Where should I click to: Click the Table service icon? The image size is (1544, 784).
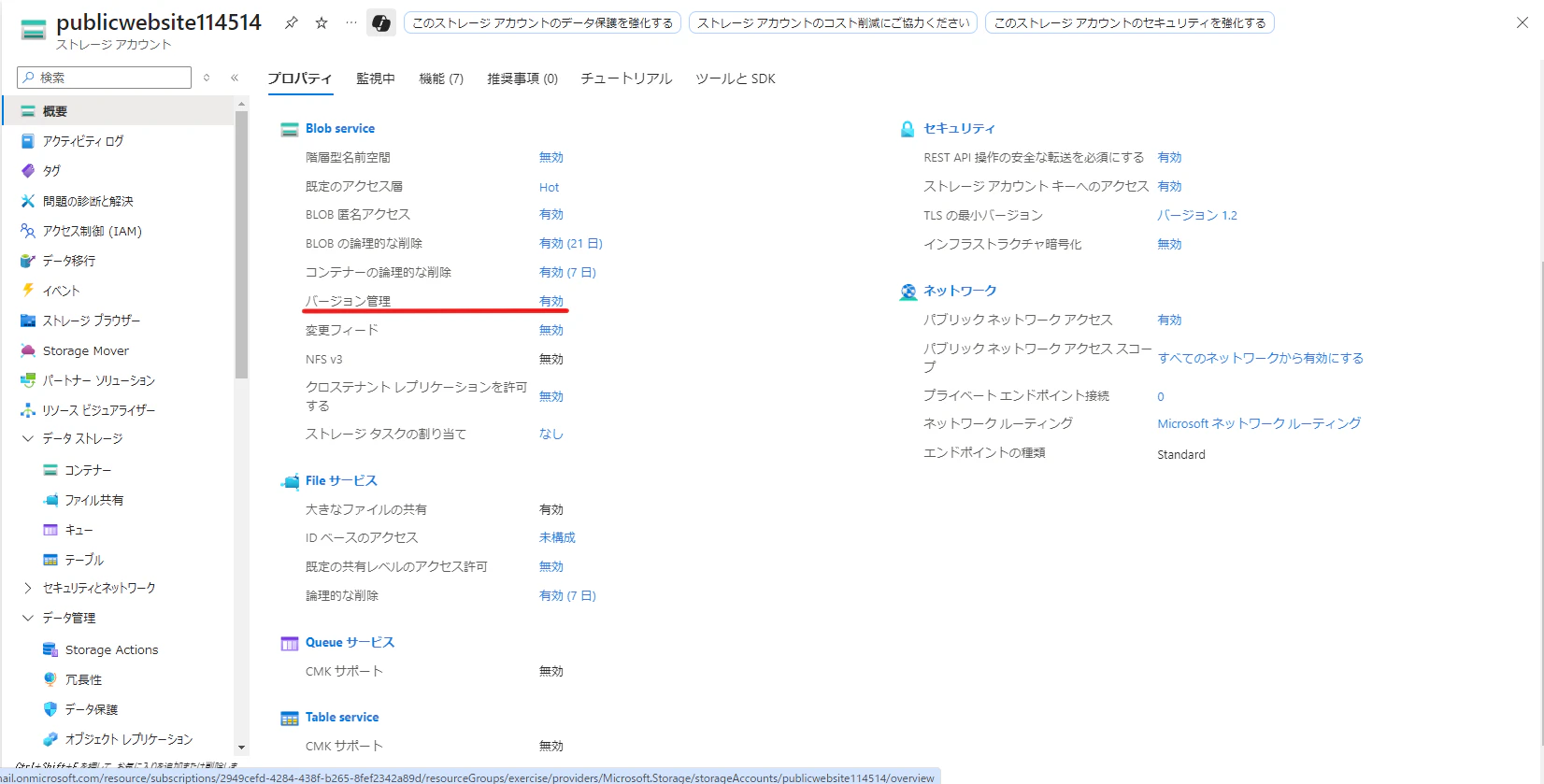tap(290, 718)
